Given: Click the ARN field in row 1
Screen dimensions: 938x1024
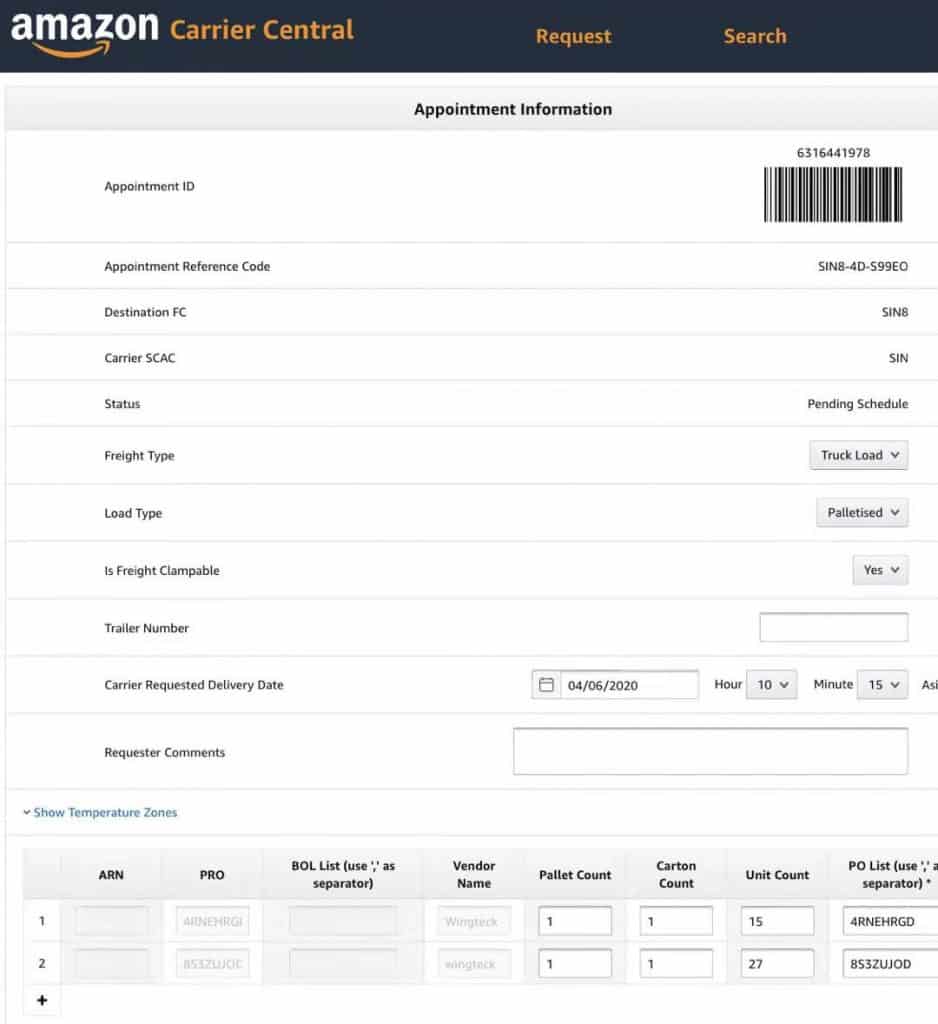Looking at the screenshot, I should click(111, 921).
